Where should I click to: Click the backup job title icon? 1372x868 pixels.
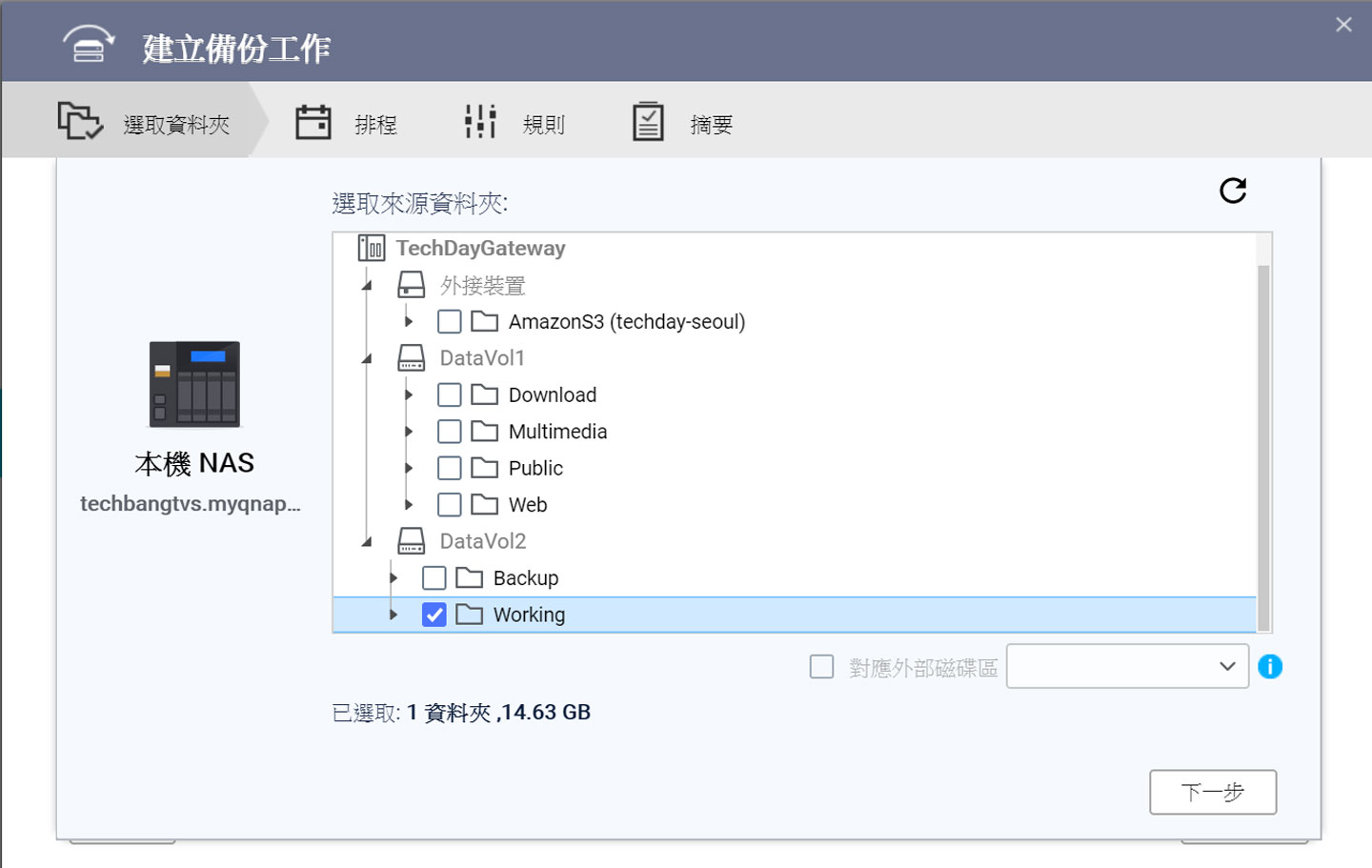(x=89, y=46)
